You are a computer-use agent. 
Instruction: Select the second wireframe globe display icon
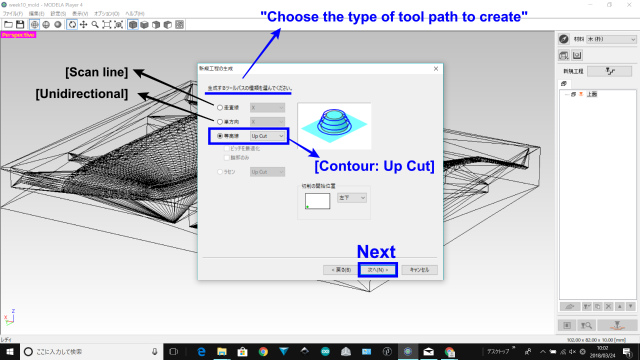coord(46,25)
